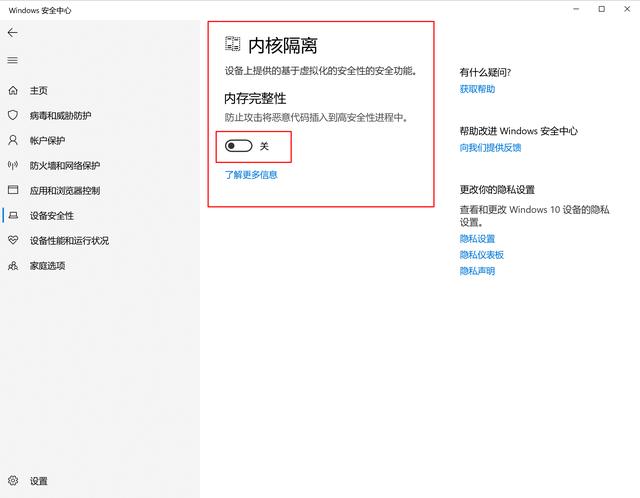Go to 病毒和威胁防护 section
The width and height of the screenshot is (640, 498).
tap(60, 116)
